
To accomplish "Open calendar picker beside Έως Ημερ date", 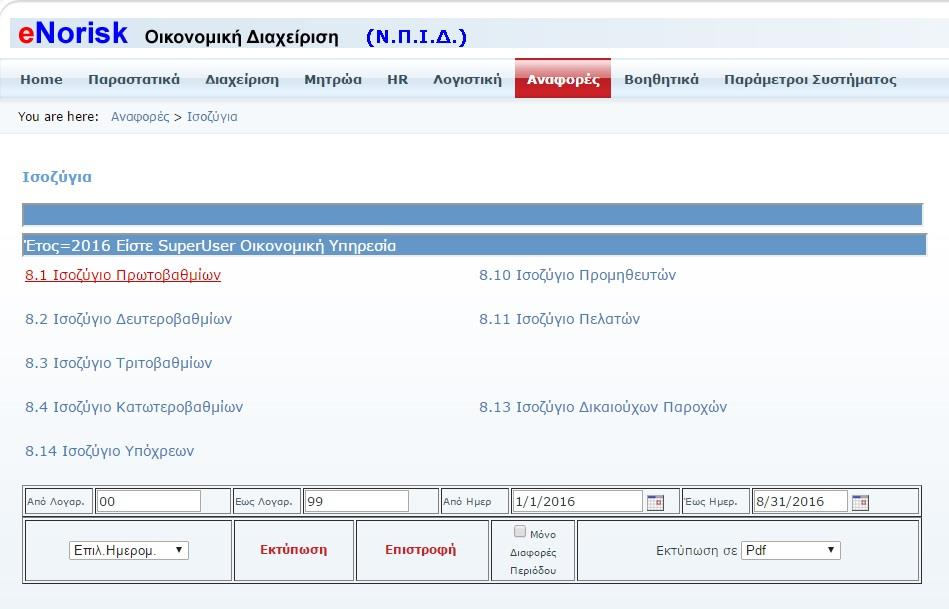I will click(x=860, y=502).
